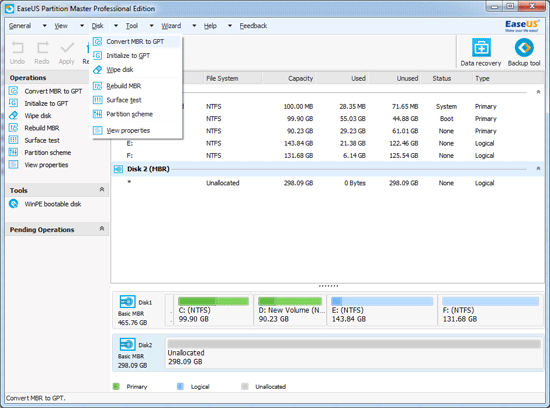
Task: Select the Unallocated 298.09 GB block on Disk2
Action: pos(354,353)
